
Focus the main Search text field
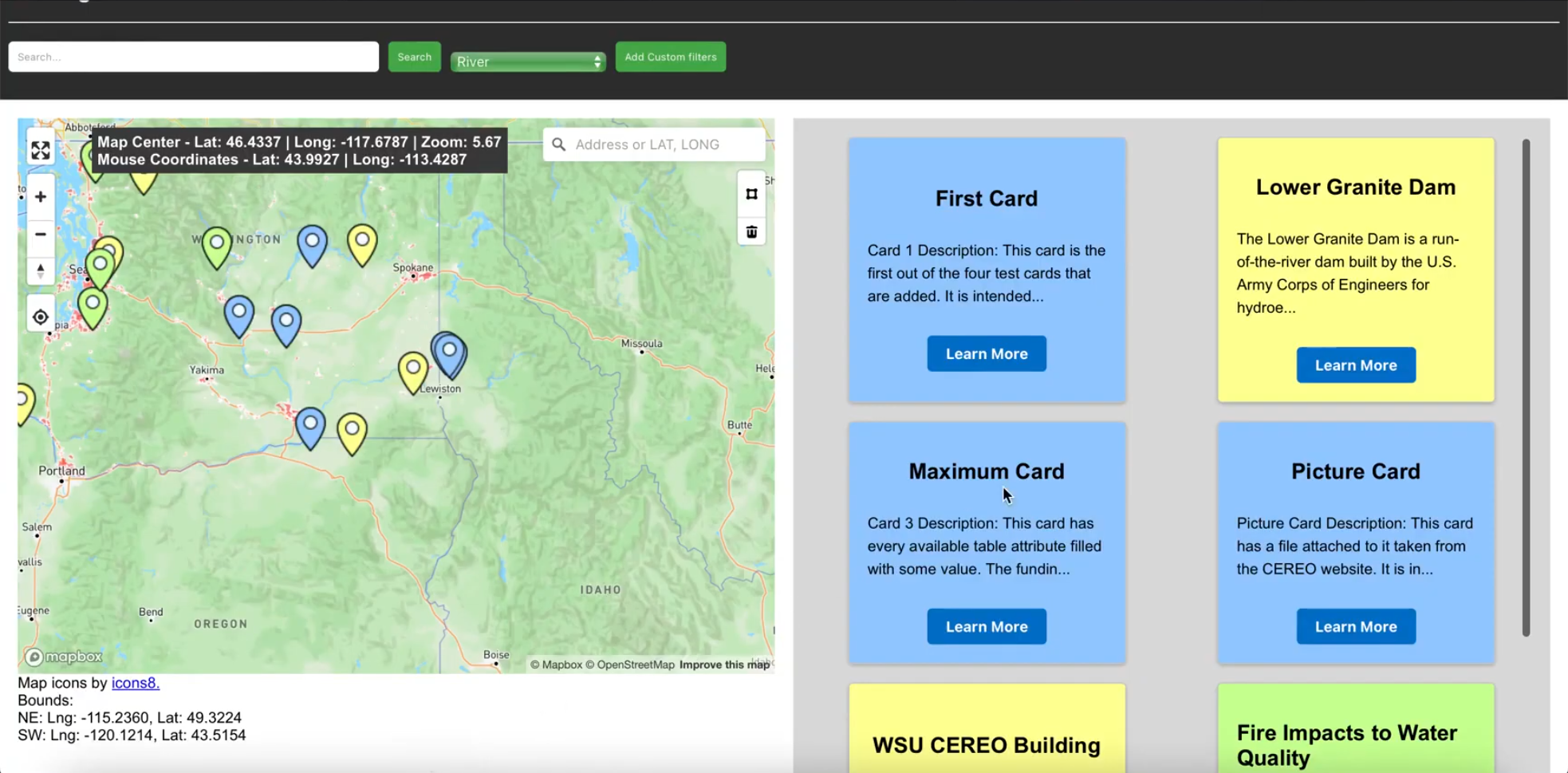tap(193, 57)
